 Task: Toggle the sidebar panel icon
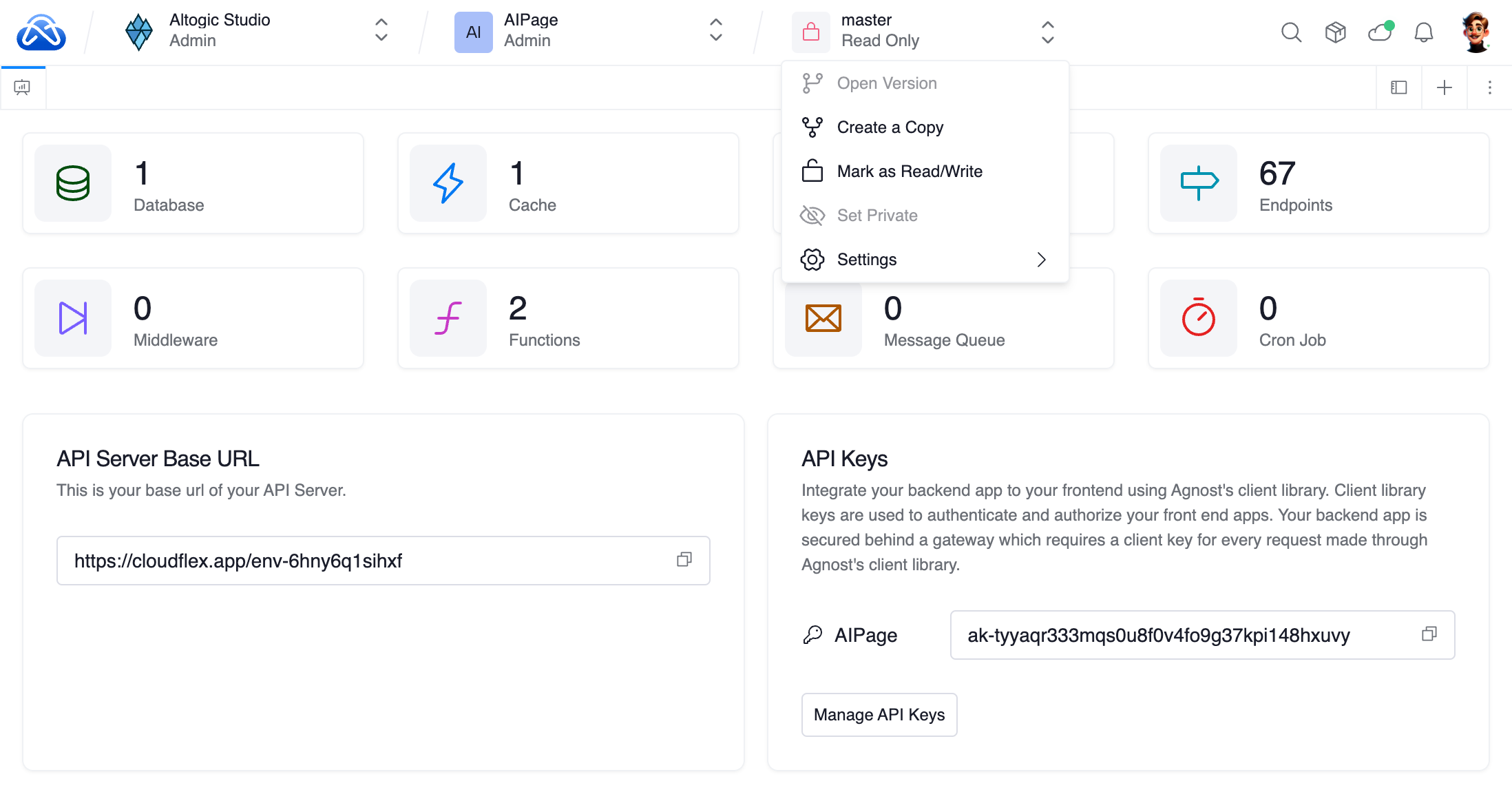click(x=1398, y=87)
